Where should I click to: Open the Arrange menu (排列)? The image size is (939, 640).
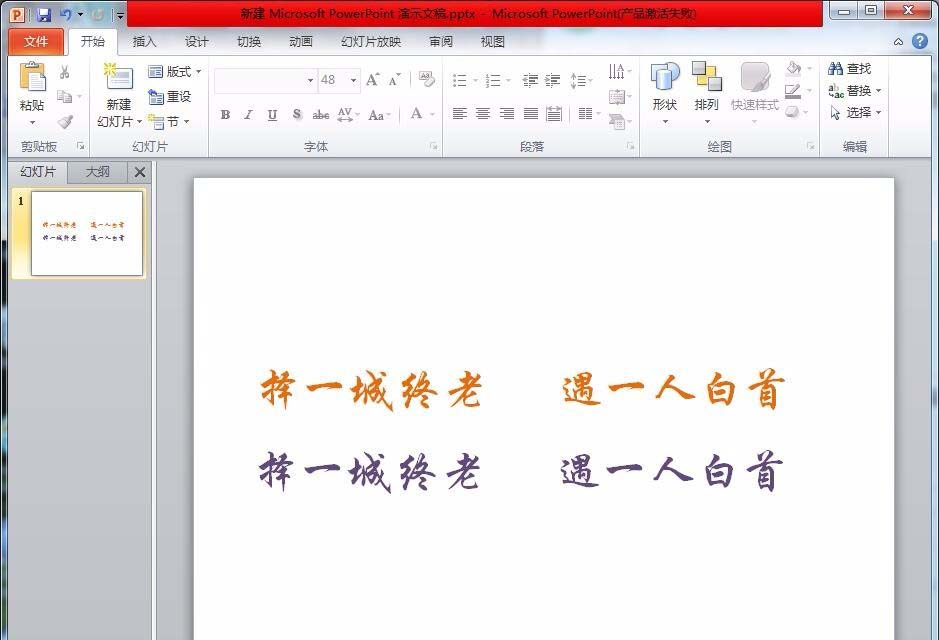706,93
